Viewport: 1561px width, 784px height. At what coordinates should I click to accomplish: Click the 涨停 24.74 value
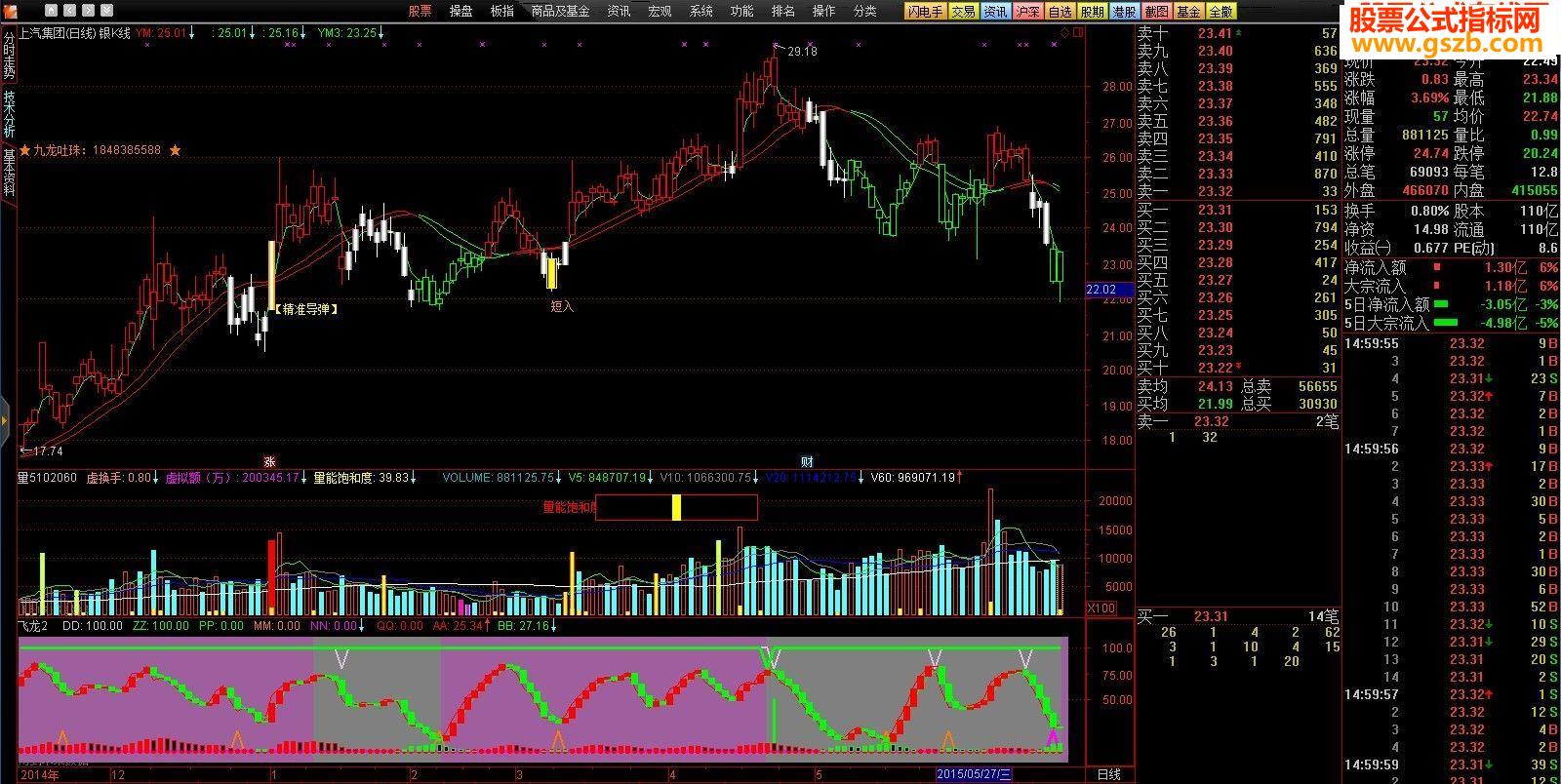pyautogui.click(x=1431, y=154)
